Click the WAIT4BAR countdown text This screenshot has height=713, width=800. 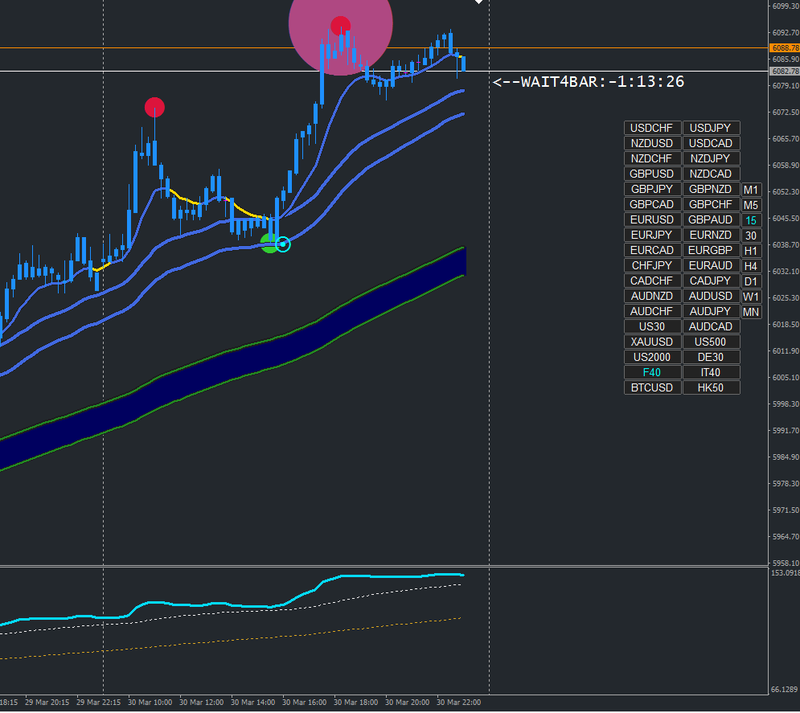[588, 82]
